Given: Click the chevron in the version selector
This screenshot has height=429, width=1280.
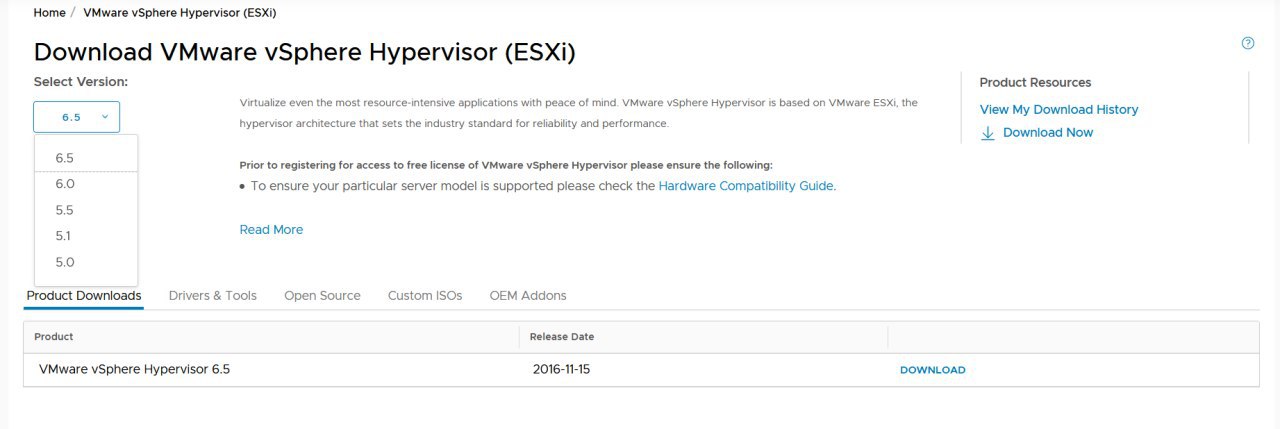Looking at the screenshot, I should [105, 117].
